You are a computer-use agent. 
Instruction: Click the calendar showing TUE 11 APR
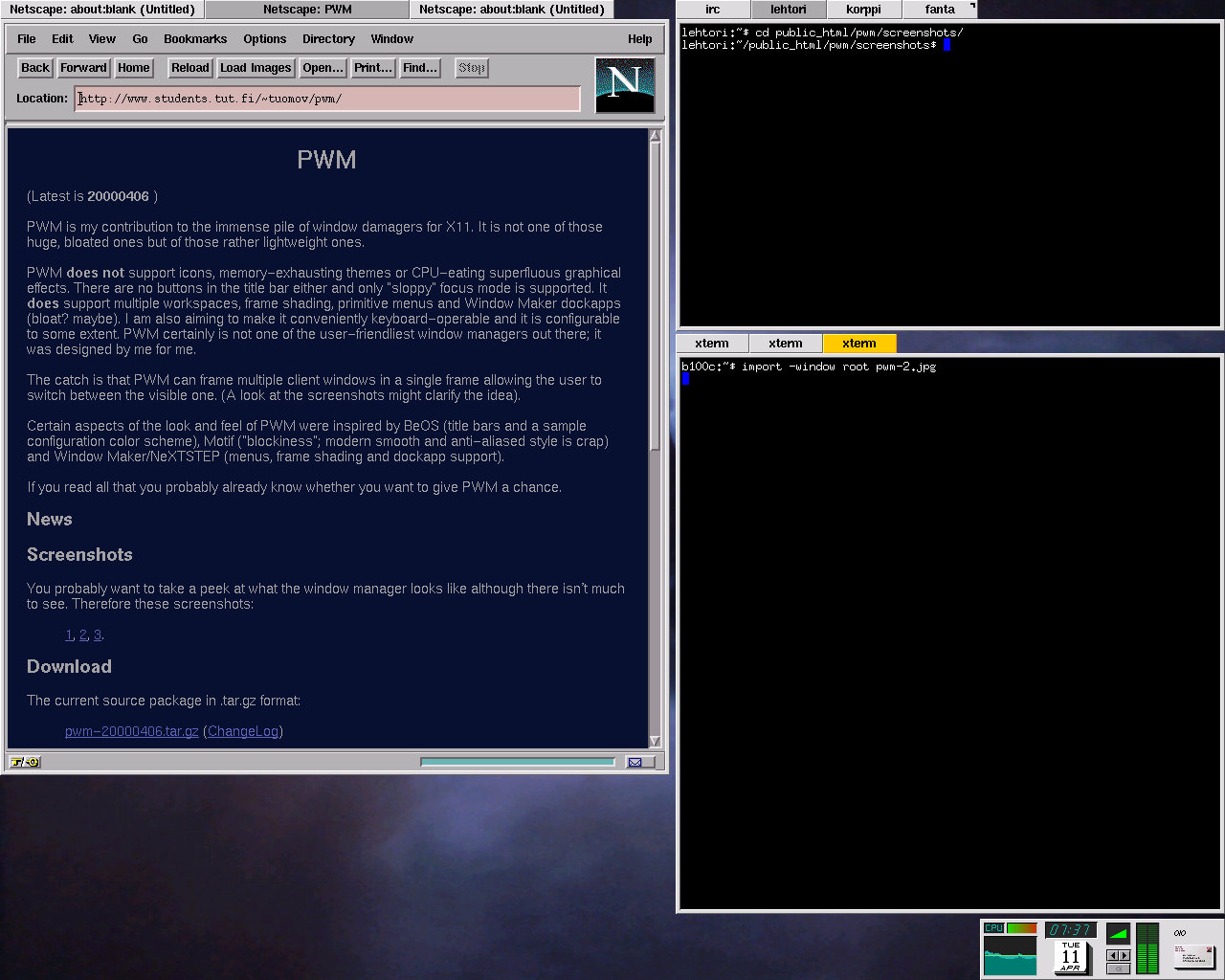pos(1071,956)
